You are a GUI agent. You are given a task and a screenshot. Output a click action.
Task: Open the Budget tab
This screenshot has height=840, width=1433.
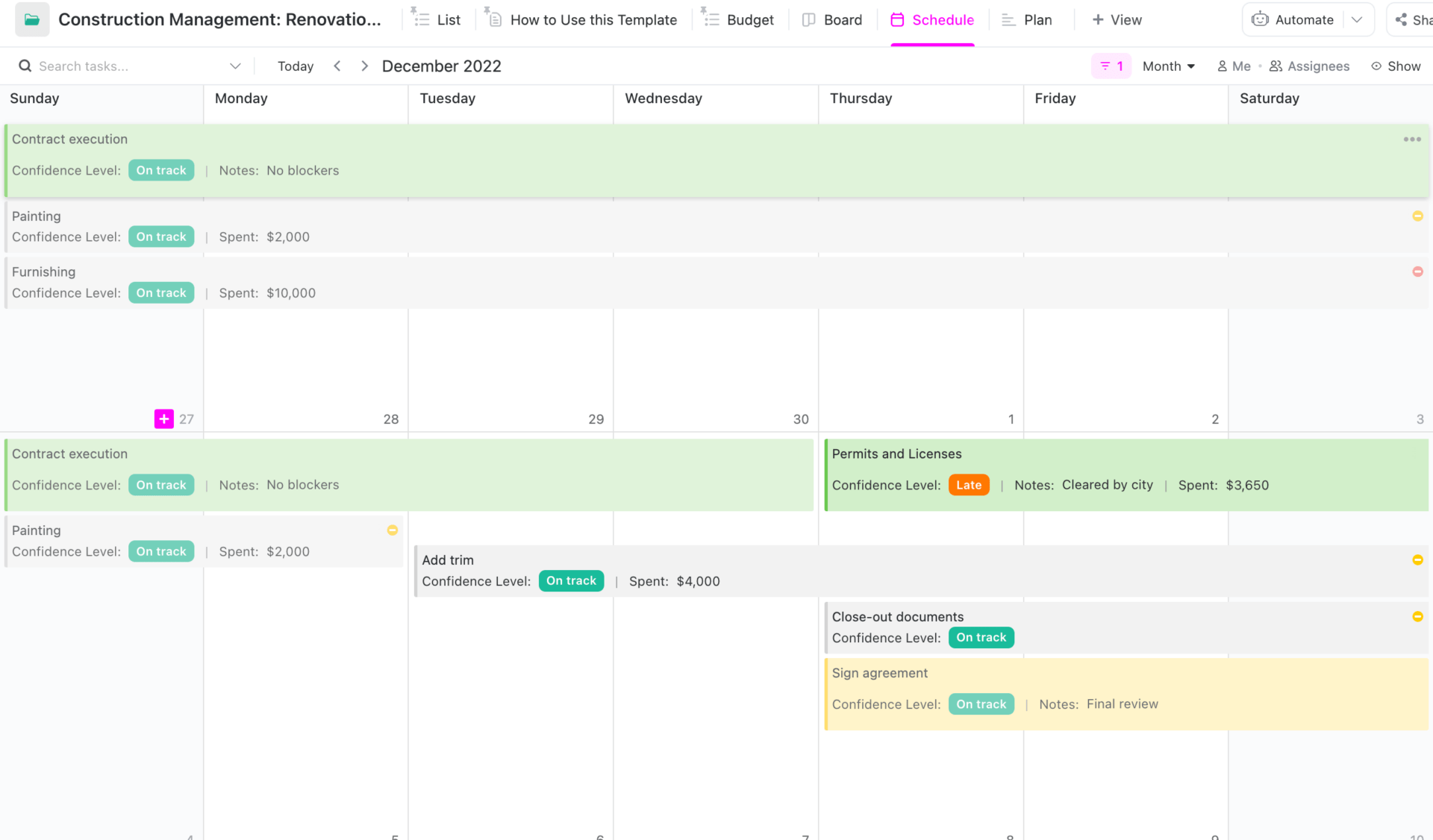click(751, 19)
